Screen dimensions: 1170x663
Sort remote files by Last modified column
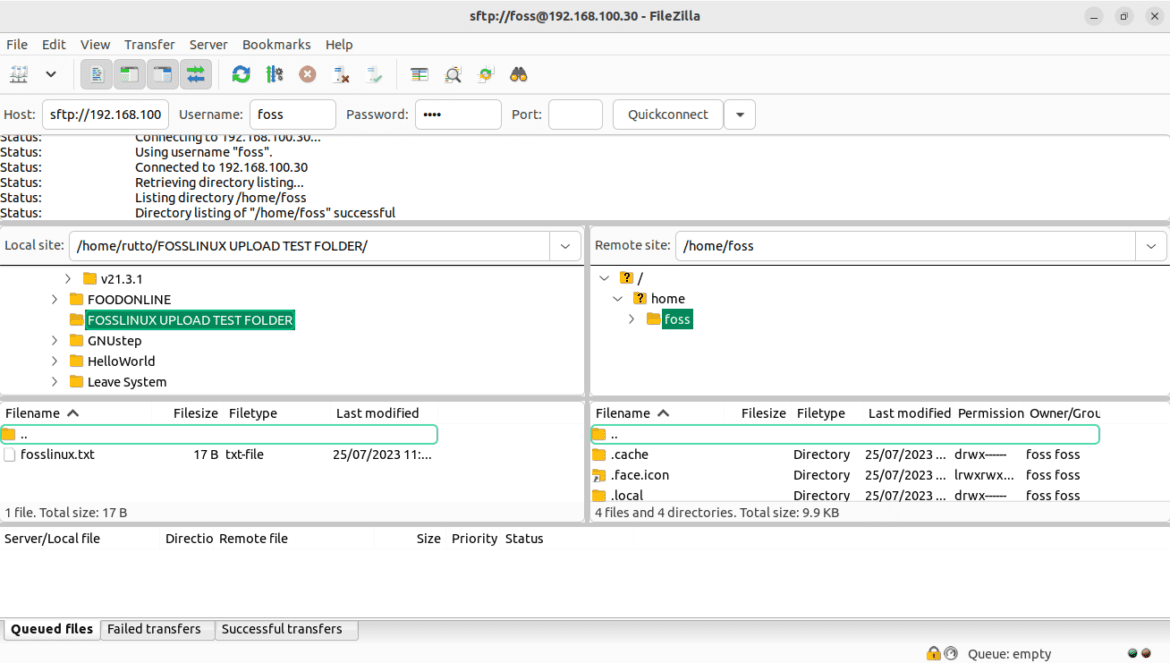click(x=909, y=413)
